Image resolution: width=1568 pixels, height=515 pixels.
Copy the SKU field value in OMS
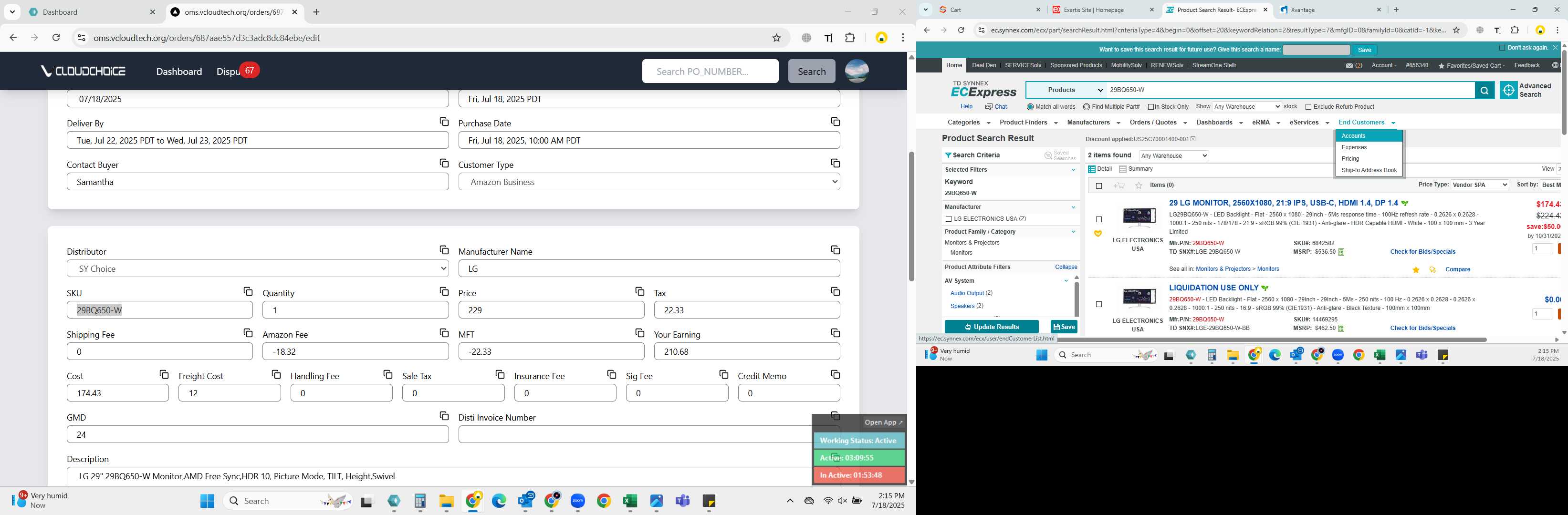[x=248, y=292]
